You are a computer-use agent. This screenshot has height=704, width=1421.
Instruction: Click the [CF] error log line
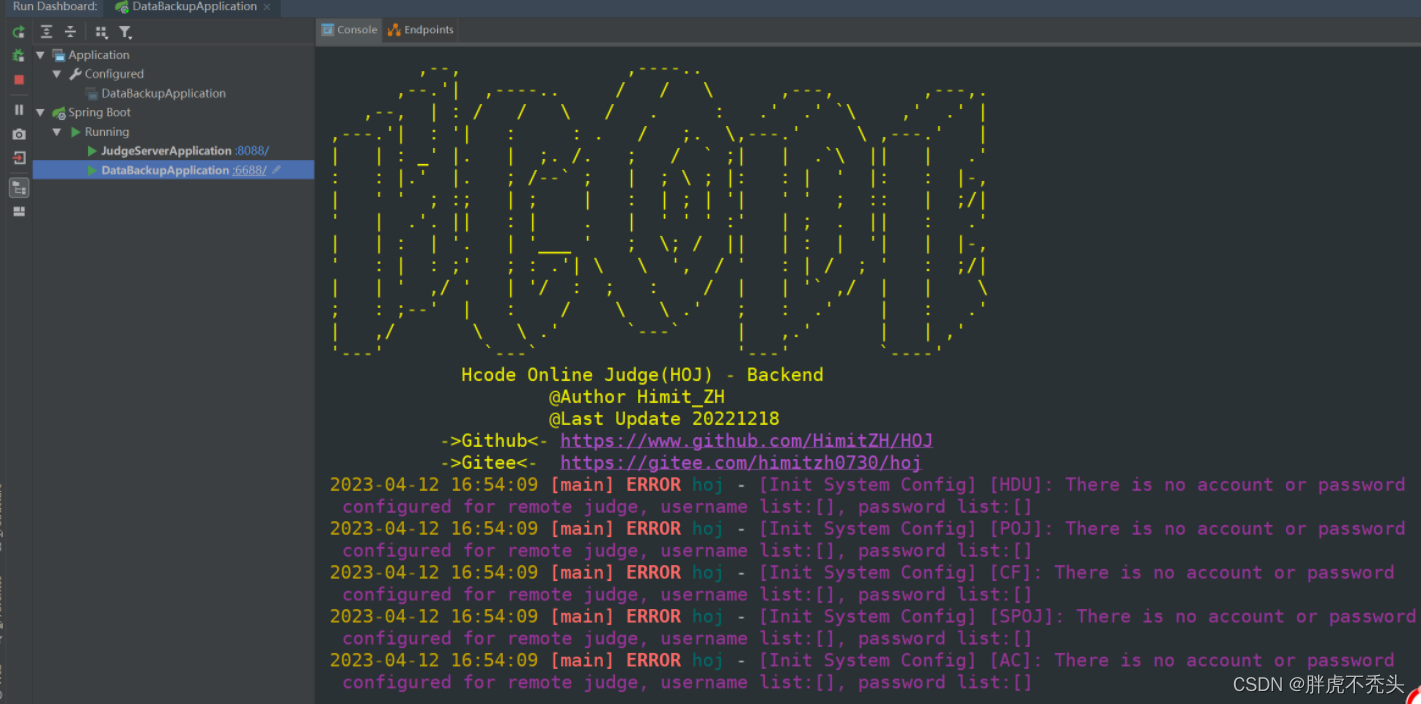click(x=862, y=584)
